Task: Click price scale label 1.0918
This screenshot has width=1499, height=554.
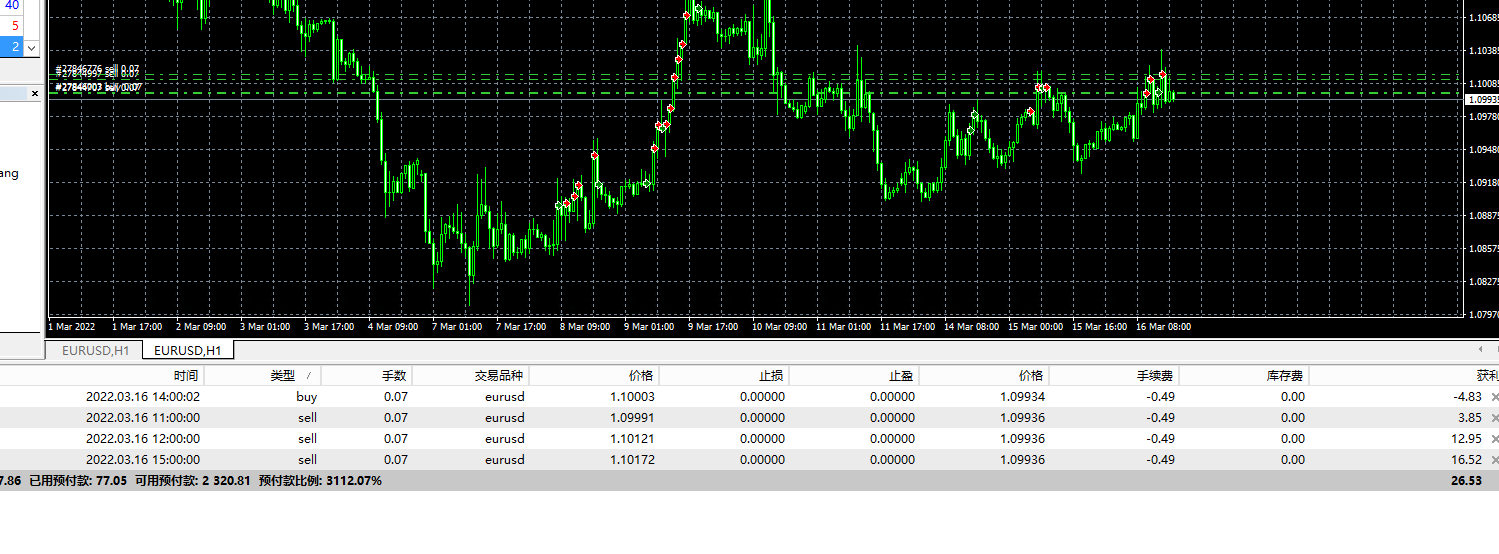Action: 1483,183
